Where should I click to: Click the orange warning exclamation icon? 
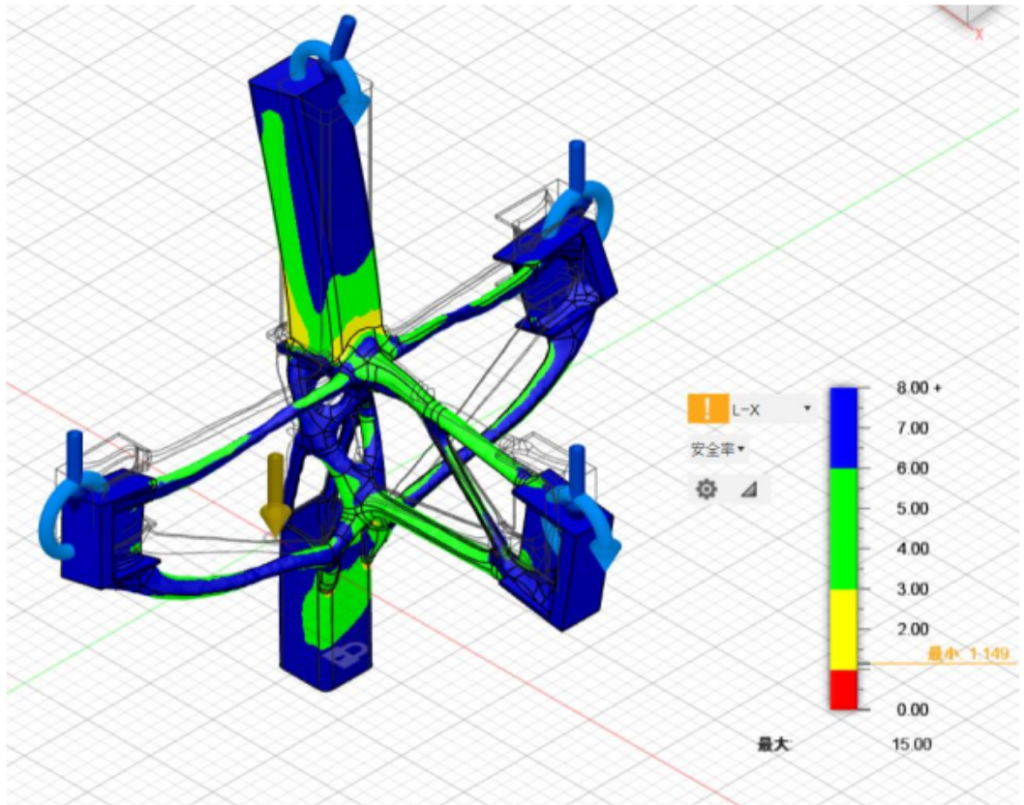(708, 408)
